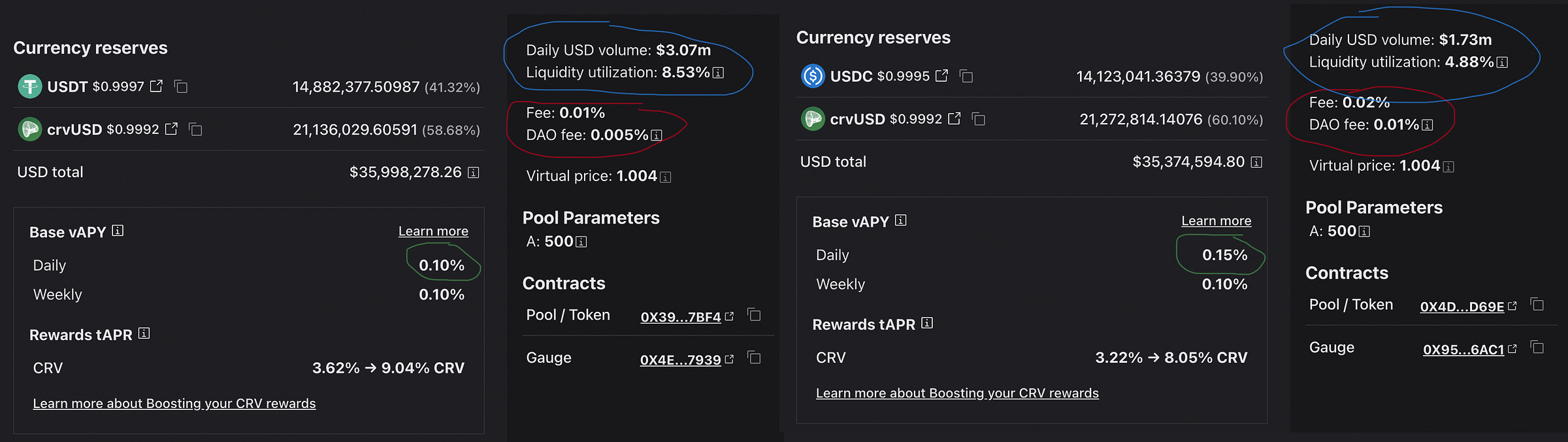
Task: Click crvUSD token icon beside 21,272,814.14076 reserve
Action: pyautogui.click(x=813, y=118)
